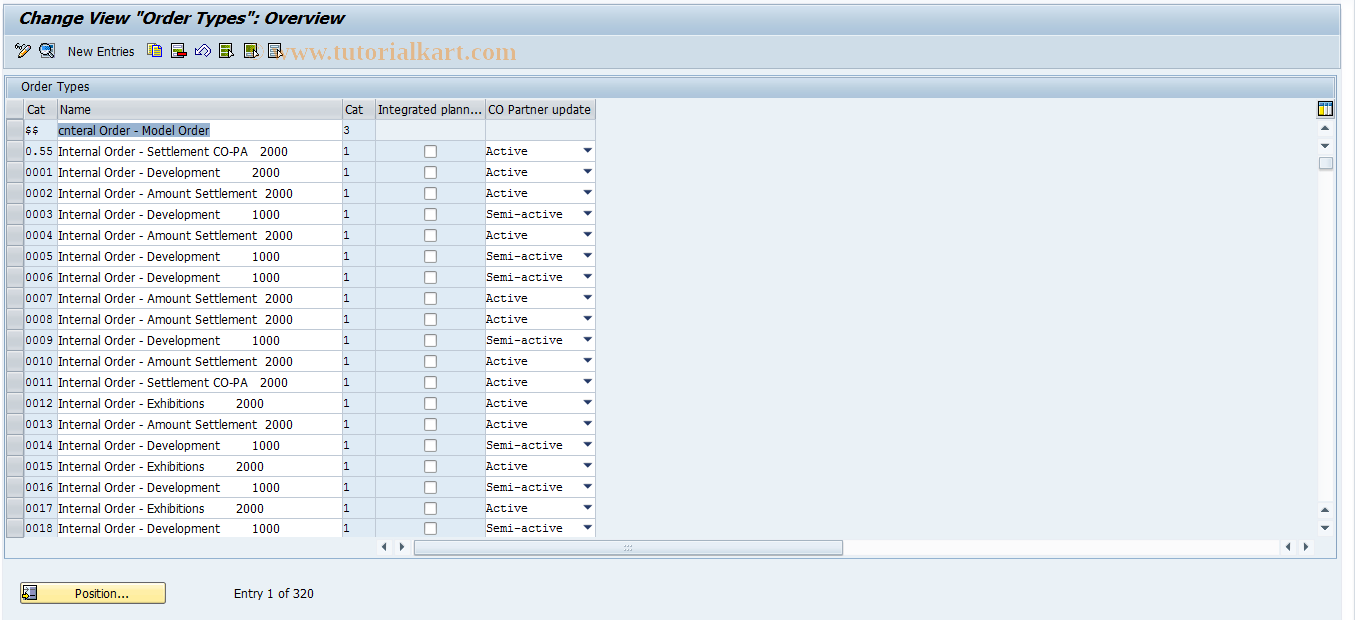Open CO Partner update dropdown for order 0004
This screenshot has height=620, width=1355.
(587, 235)
